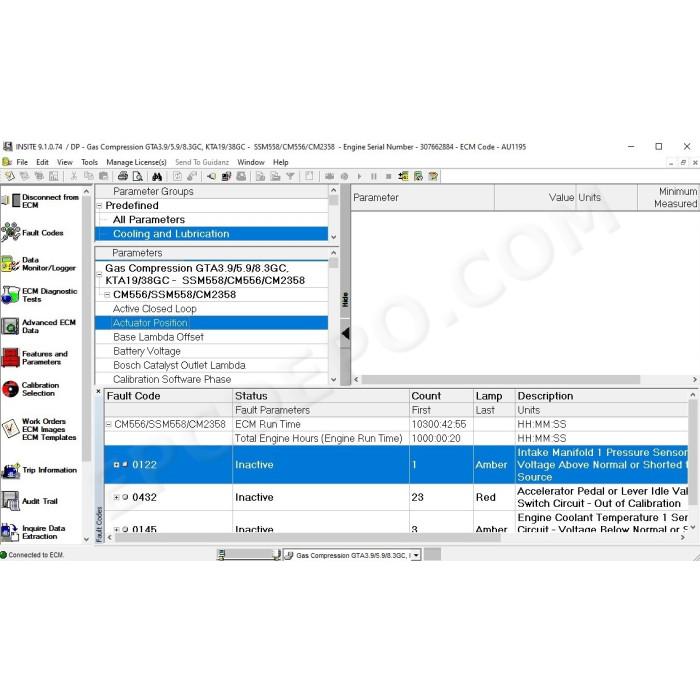Select Cooling and Lubrication group
Screen dimensions: 700x700
click(x=212, y=234)
